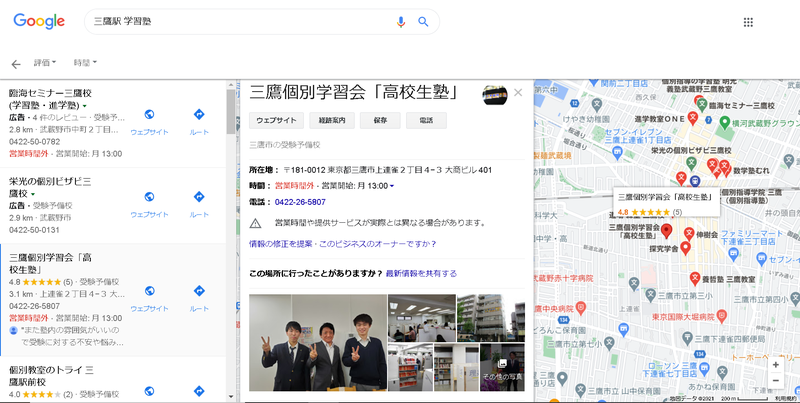Click このビジネスのオーナーですか link

378,244
